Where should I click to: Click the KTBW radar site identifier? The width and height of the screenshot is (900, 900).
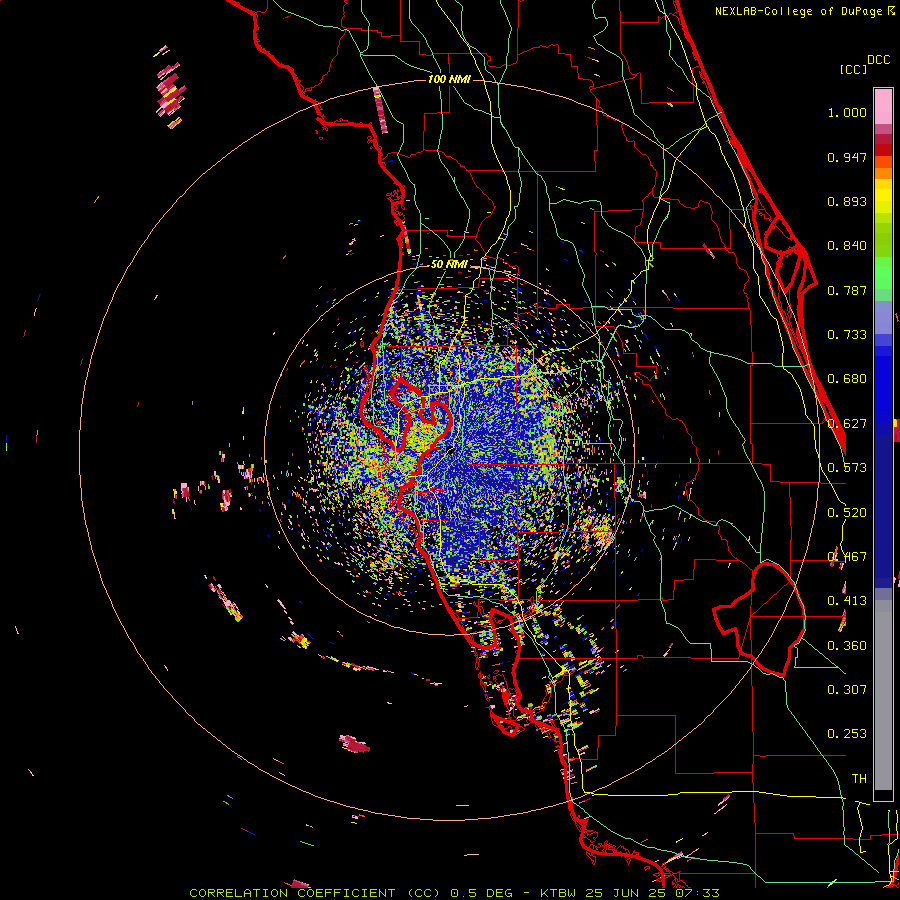(557, 893)
